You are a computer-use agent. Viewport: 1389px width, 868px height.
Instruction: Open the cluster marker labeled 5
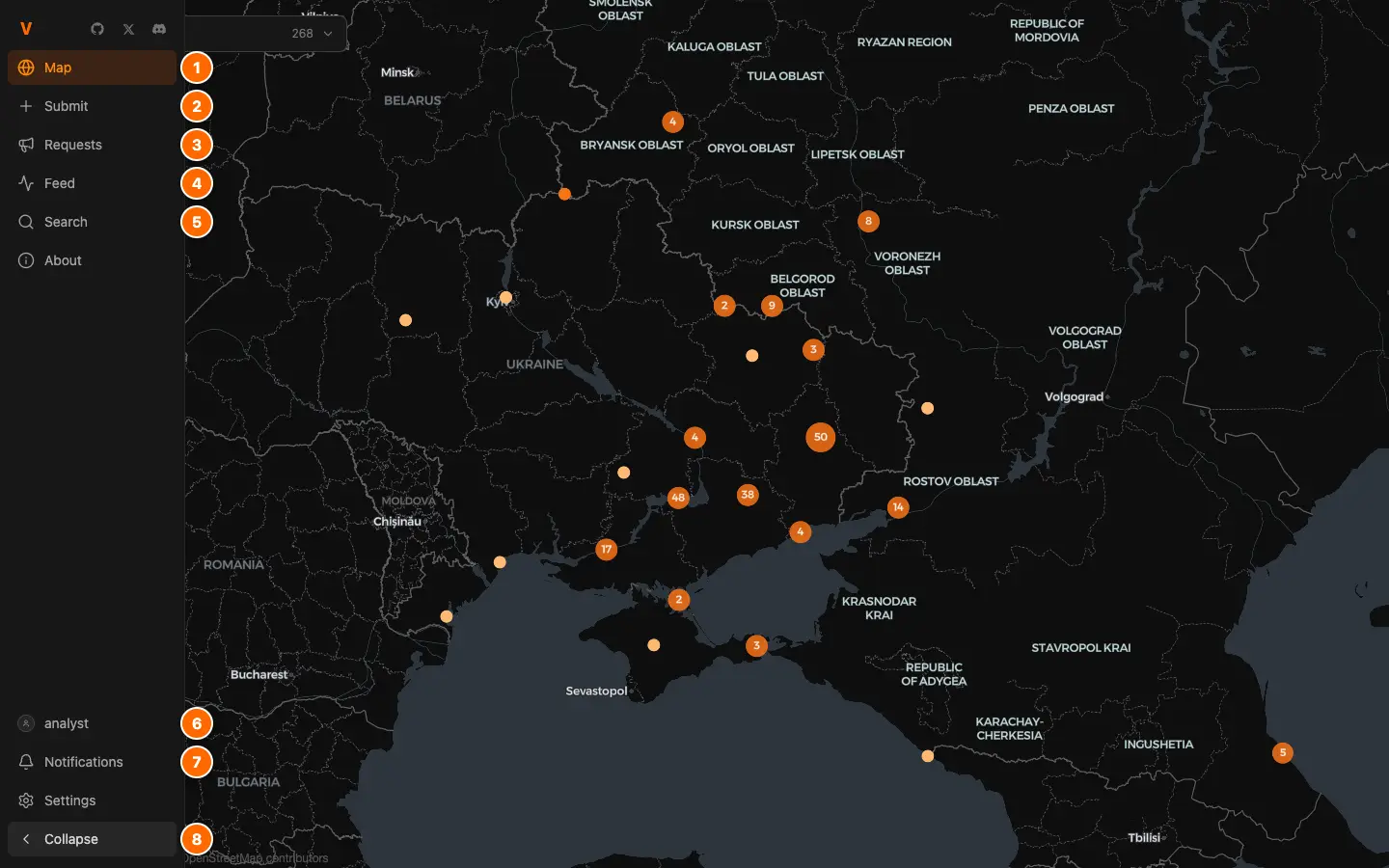[1283, 752]
